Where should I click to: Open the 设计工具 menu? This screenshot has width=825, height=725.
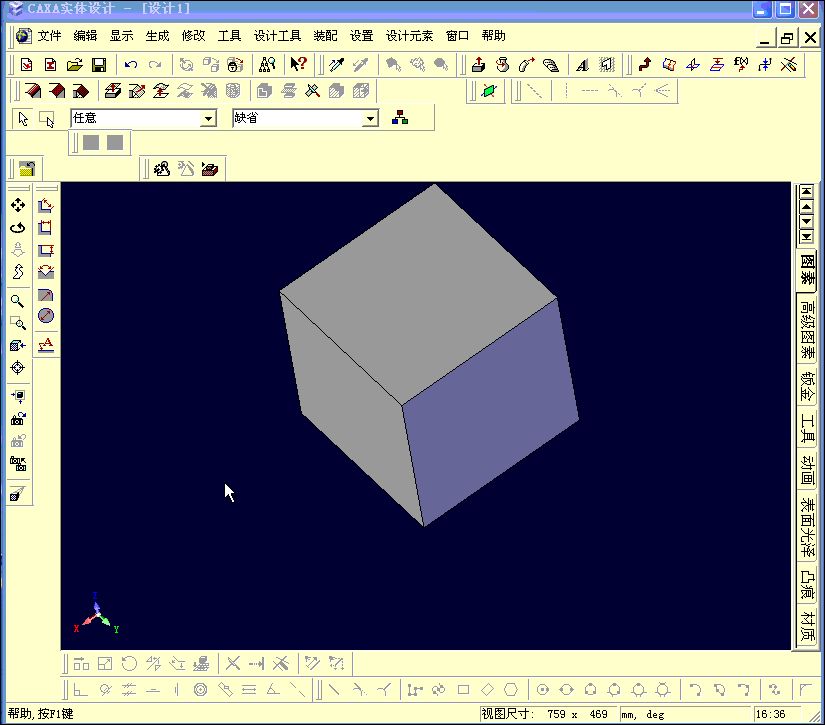click(x=277, y=36)
